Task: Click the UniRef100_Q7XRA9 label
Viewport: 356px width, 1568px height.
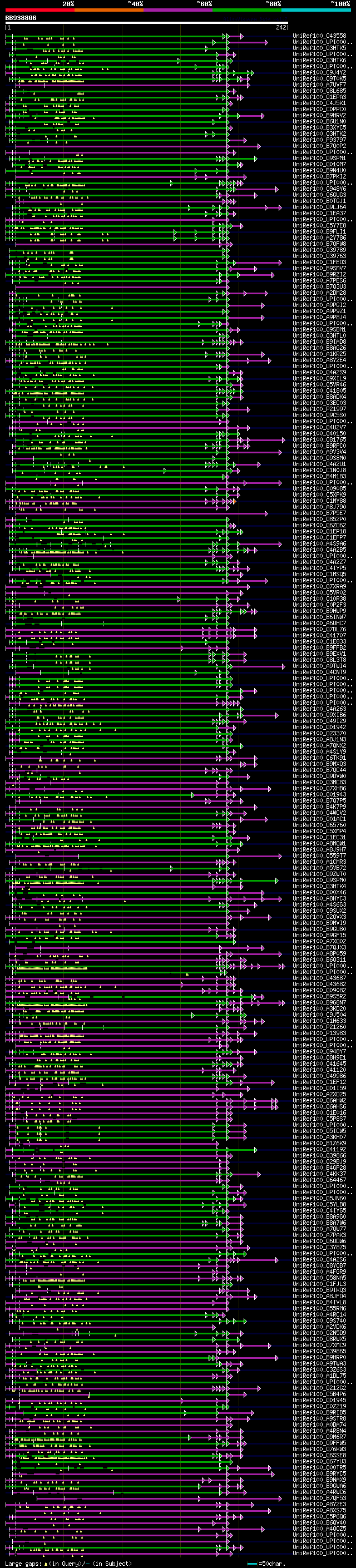Action: (319, 586)
